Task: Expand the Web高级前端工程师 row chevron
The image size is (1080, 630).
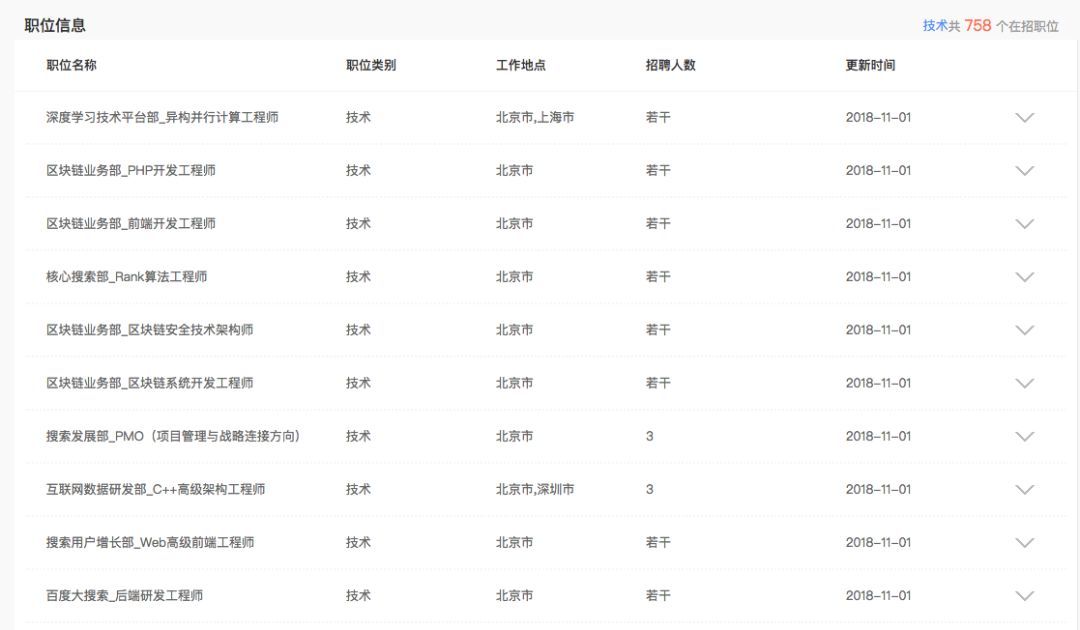Action: point(1024,543)
